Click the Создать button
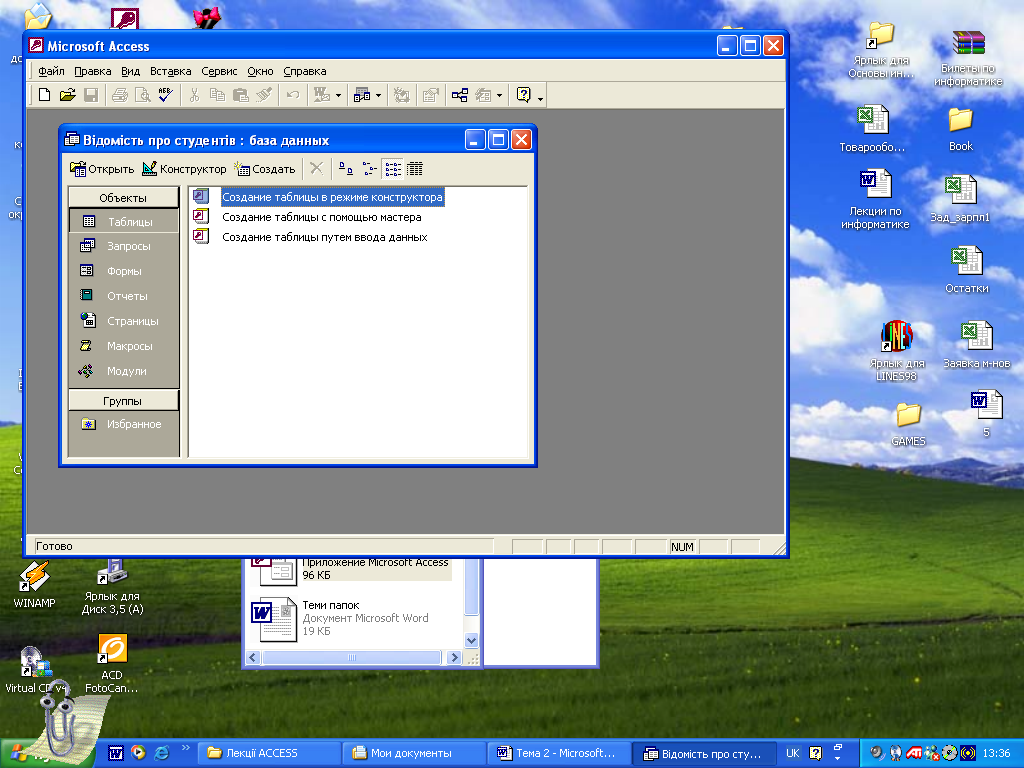This screenshot has height=768, width=1024. pos(265,169)
